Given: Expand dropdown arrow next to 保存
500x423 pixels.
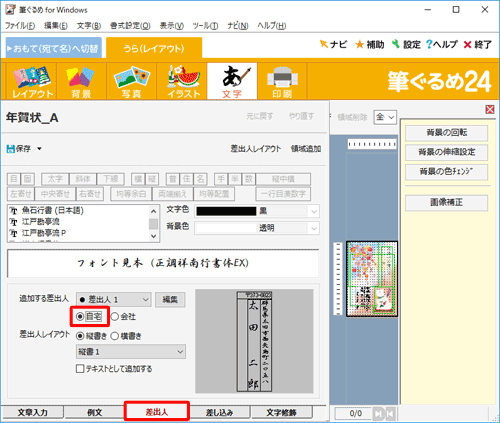Looking at the screenshot, I should pyautogui.click(x=39, y=149).
